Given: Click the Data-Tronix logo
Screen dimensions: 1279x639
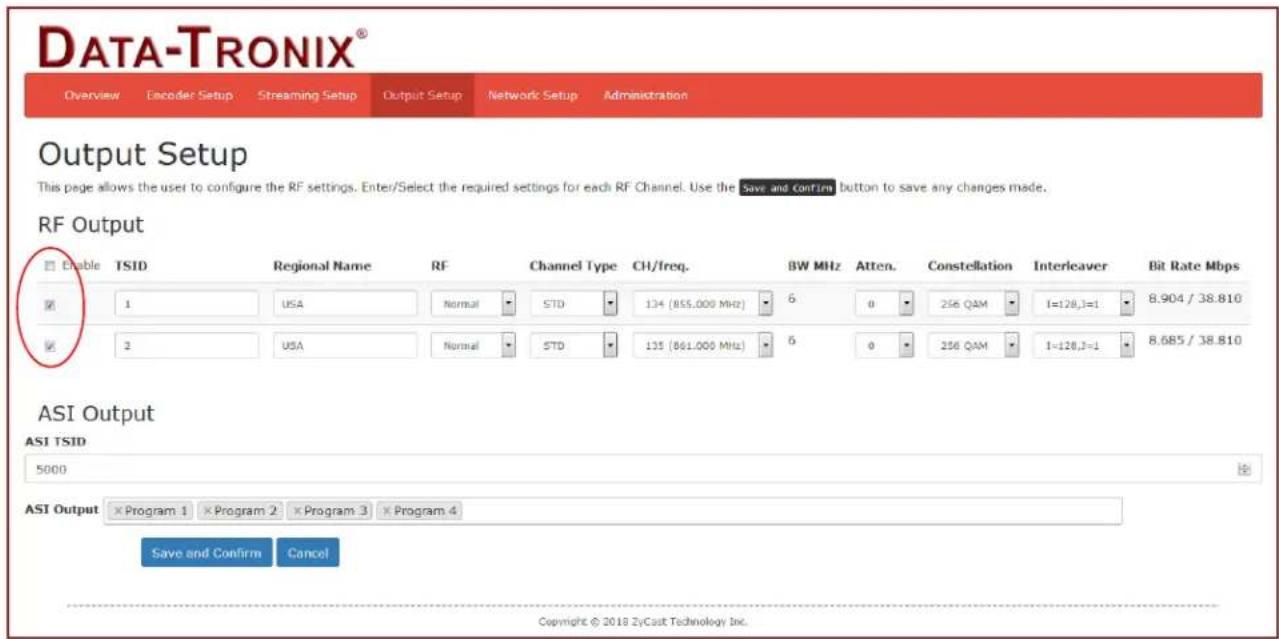Looking at the screenshot, I should pyautogui.click(x=204, y=46).
